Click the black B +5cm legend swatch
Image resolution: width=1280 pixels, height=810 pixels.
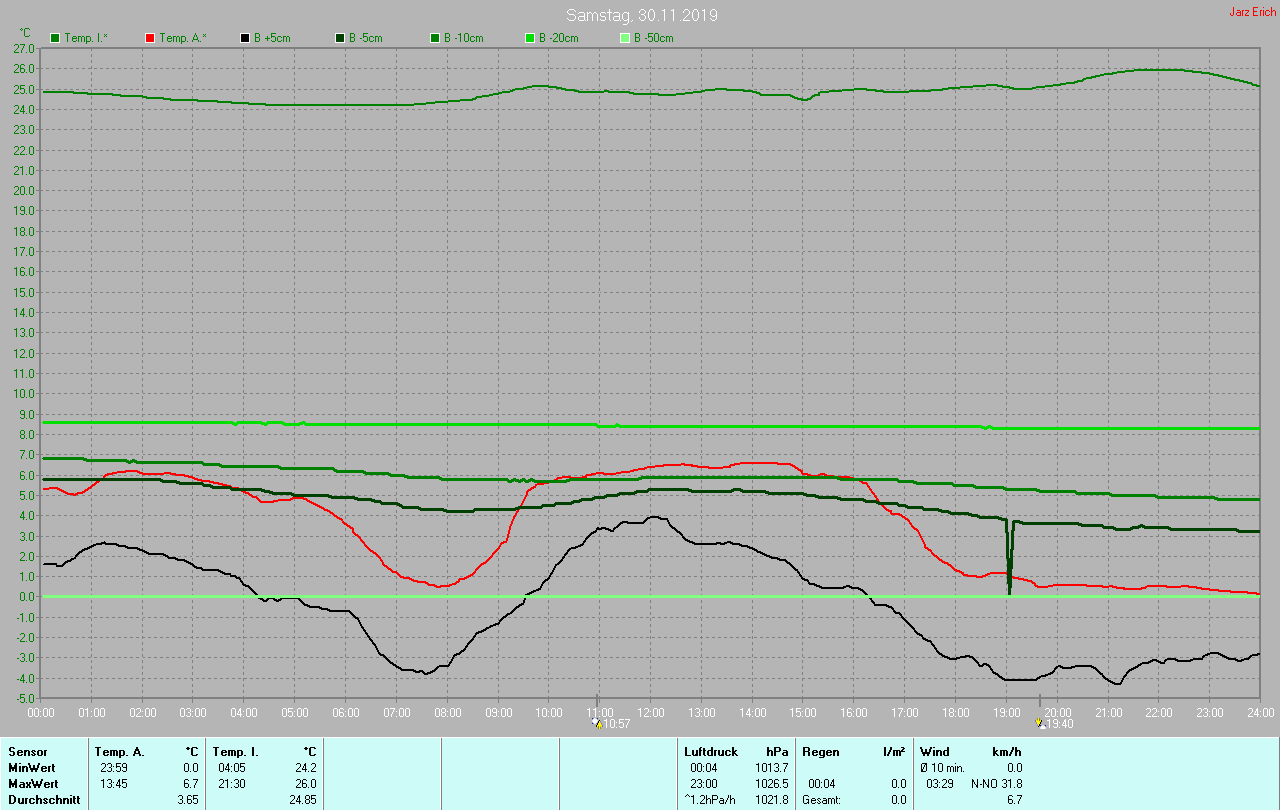coord(244,38)
